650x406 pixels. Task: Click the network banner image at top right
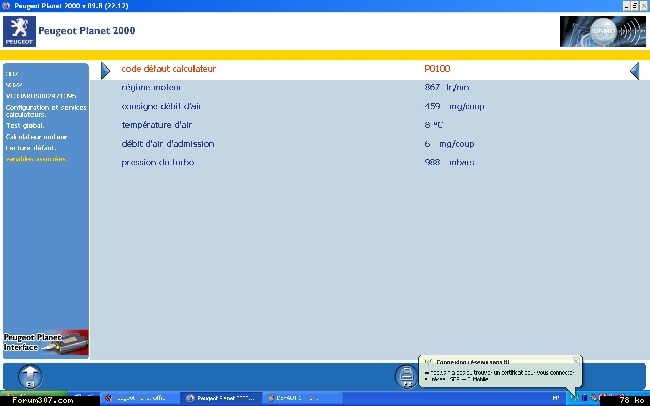[603, 32]
